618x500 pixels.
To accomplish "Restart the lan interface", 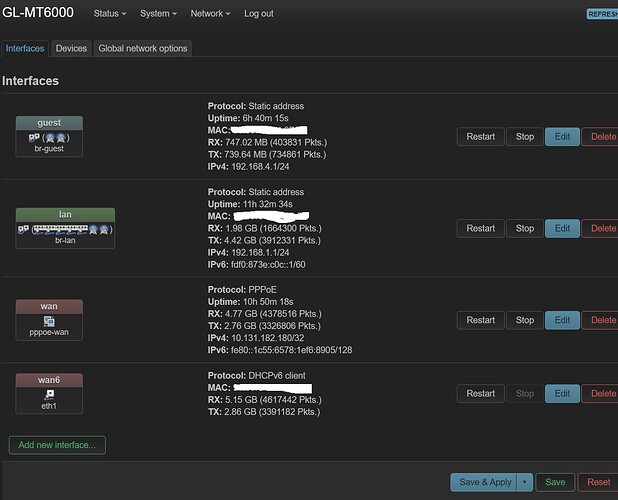I will [480, 229].
